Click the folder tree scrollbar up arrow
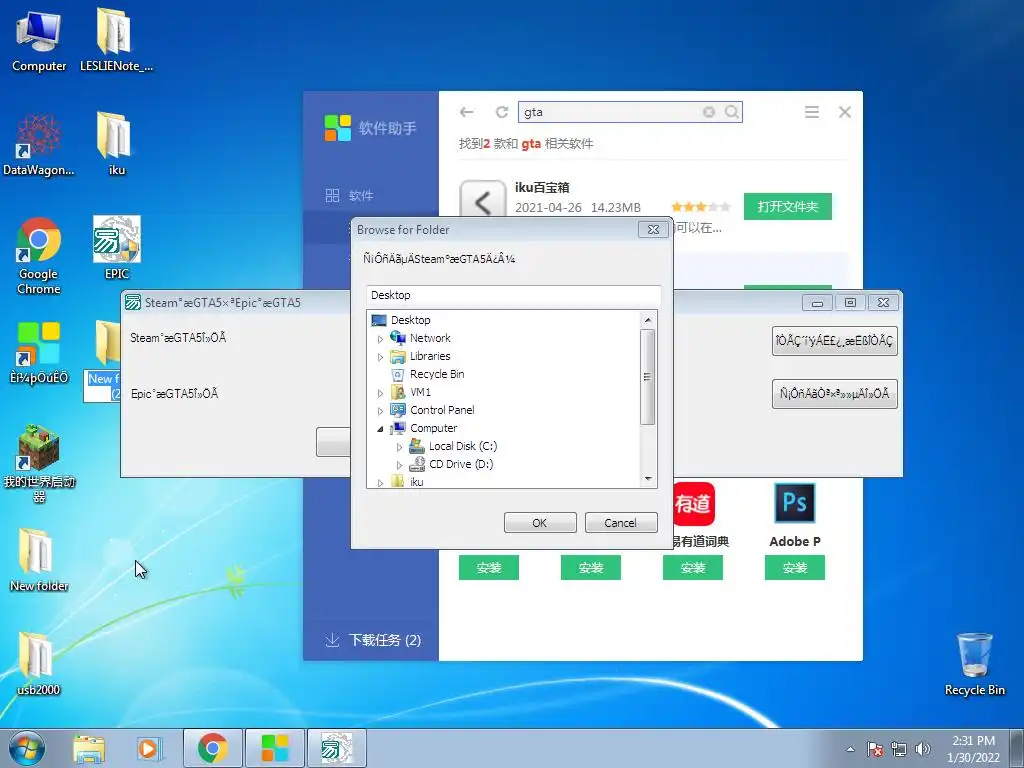The width and height of the screenshot is (1024, 768). 648,320
